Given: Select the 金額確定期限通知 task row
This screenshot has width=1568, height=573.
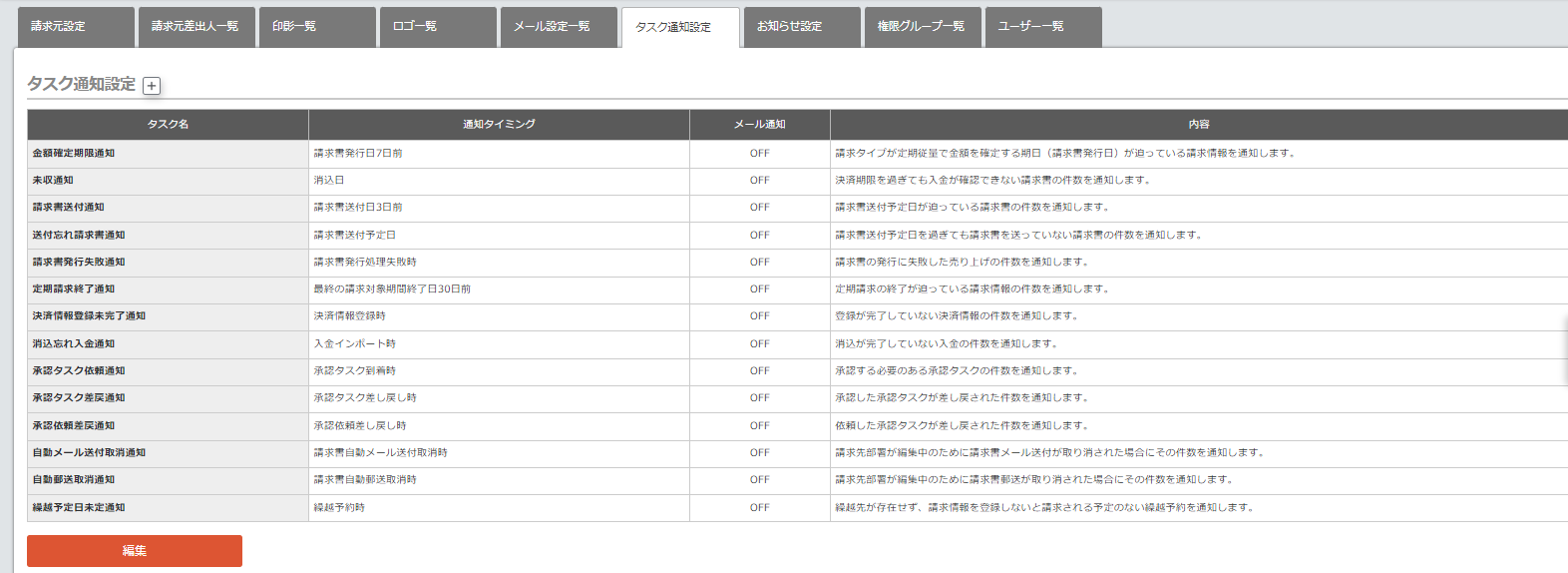Looking at the screenshot, I should pyautogui.click(x=74, y=153).
